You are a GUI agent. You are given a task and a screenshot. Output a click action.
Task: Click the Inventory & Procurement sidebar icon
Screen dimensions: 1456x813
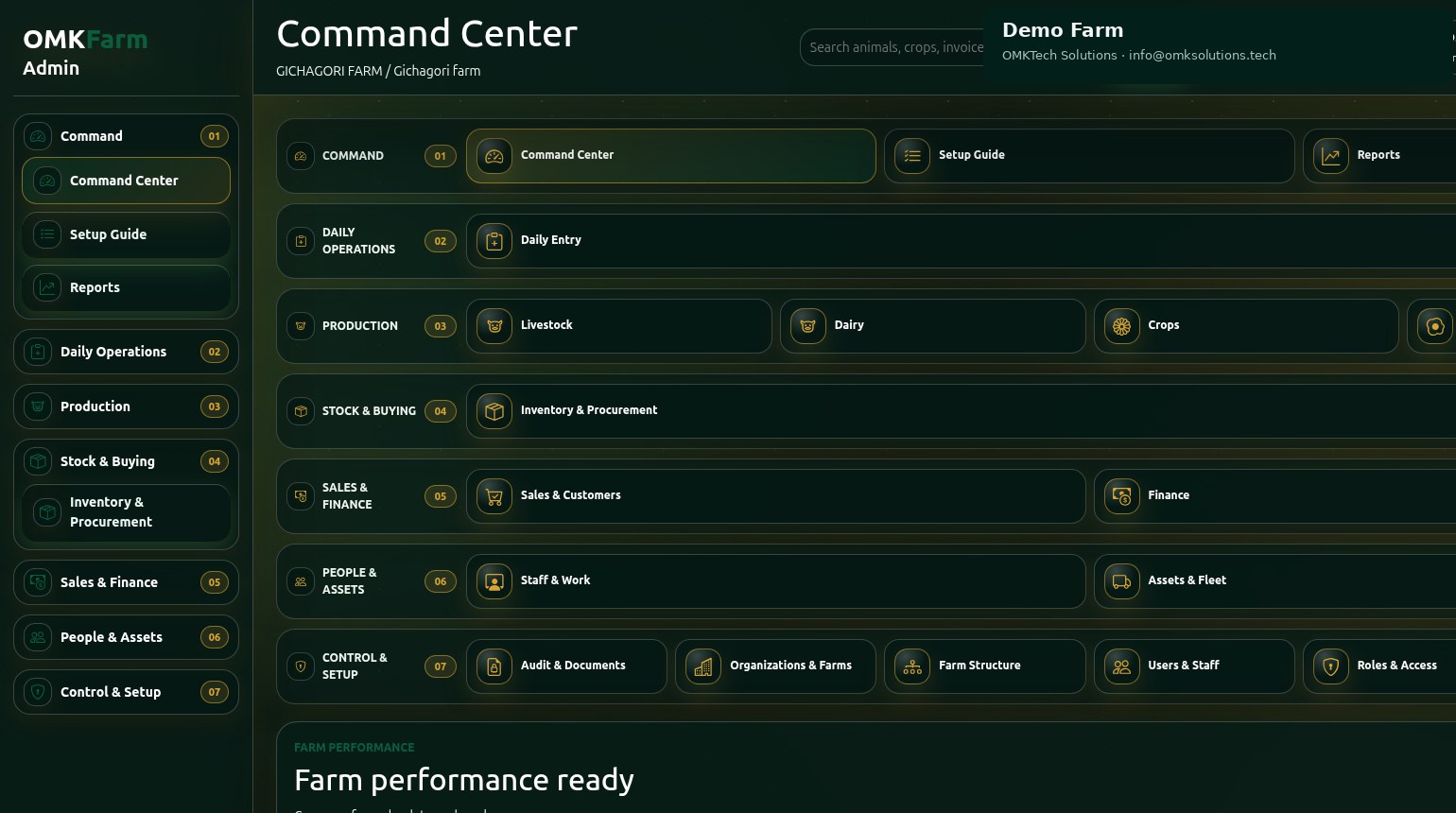pyautogui.click(x=47, y=512)
